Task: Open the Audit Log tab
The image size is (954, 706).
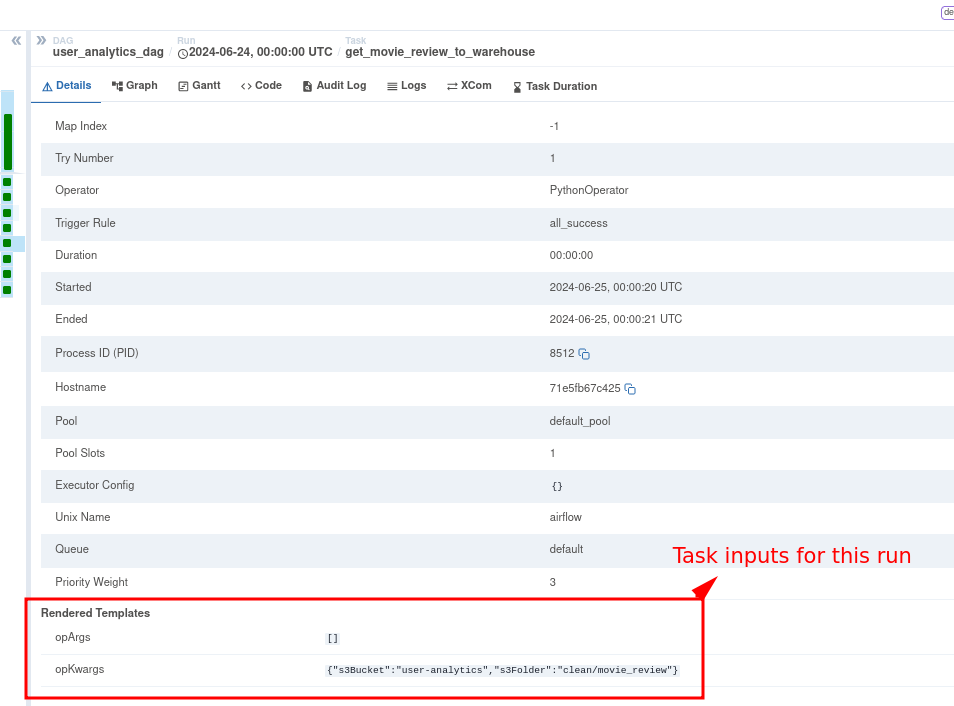Action: 334,86
